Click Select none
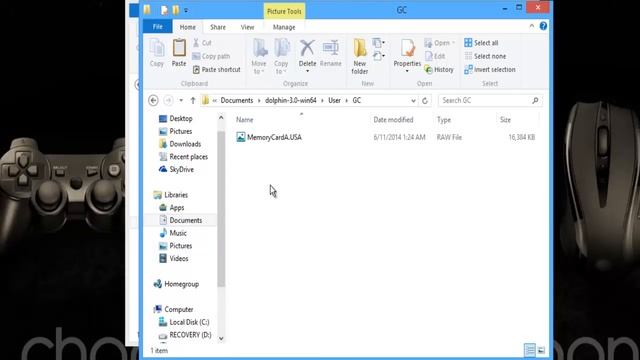 click(x=485, y=56)
